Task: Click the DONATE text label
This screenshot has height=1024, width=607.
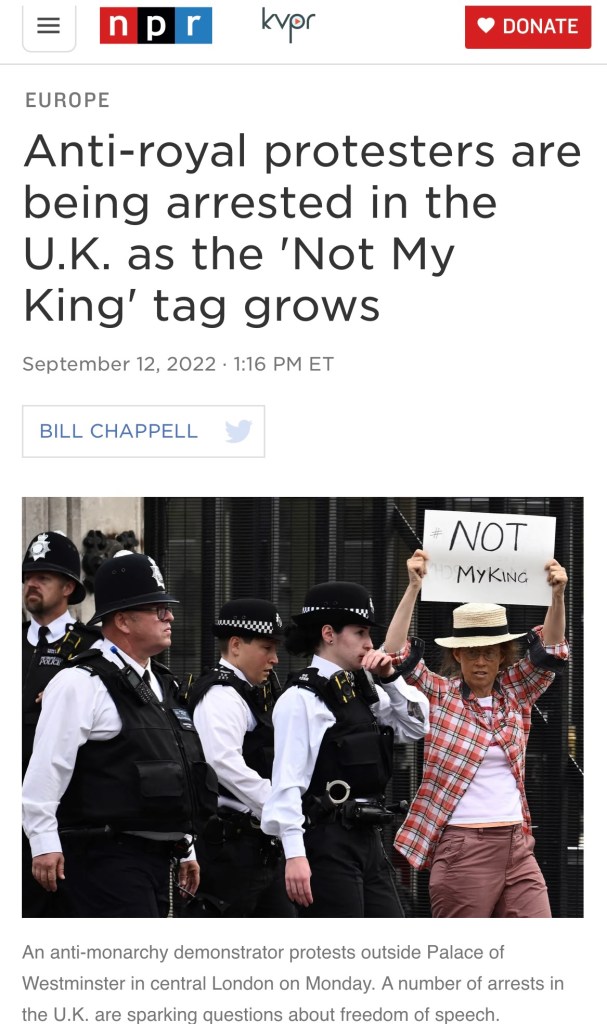Action: (540, 26)
